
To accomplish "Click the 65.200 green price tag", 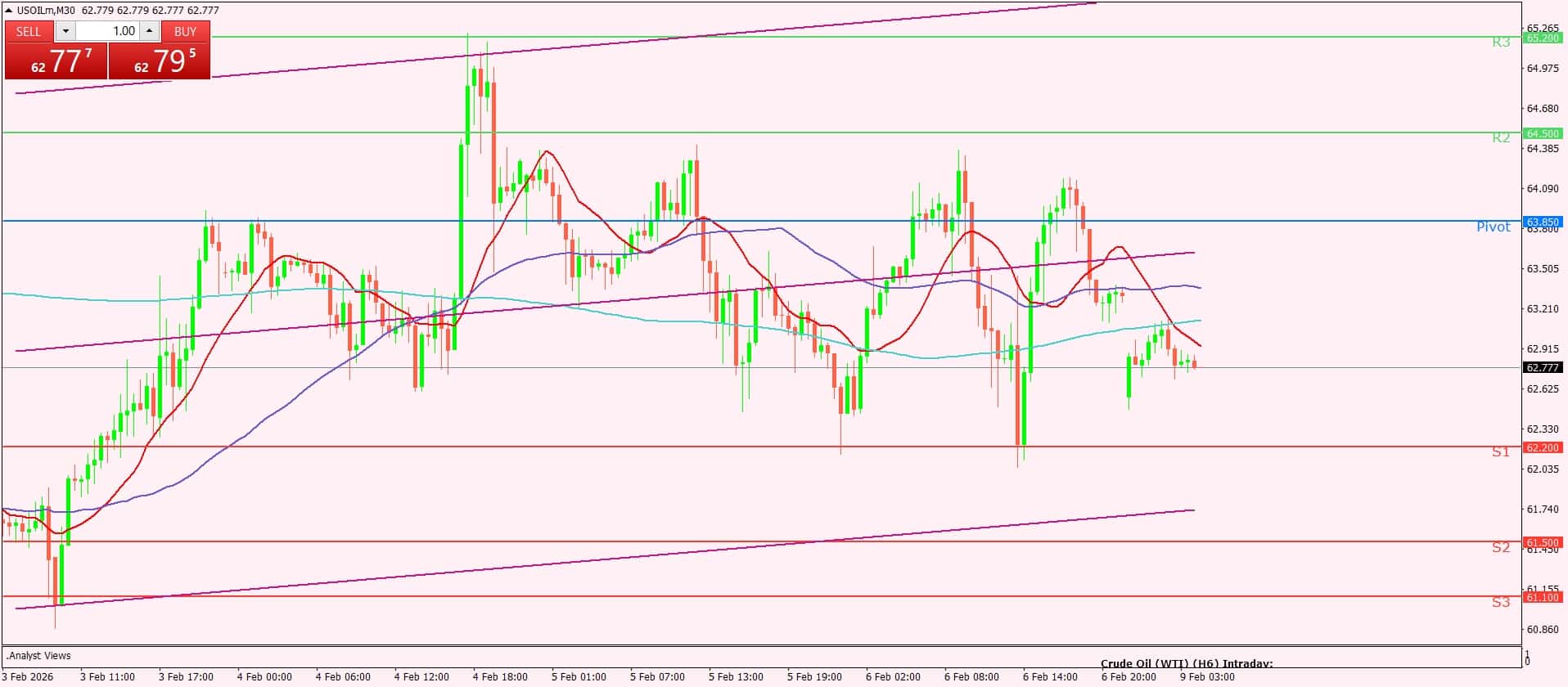I will [1542, 38].
